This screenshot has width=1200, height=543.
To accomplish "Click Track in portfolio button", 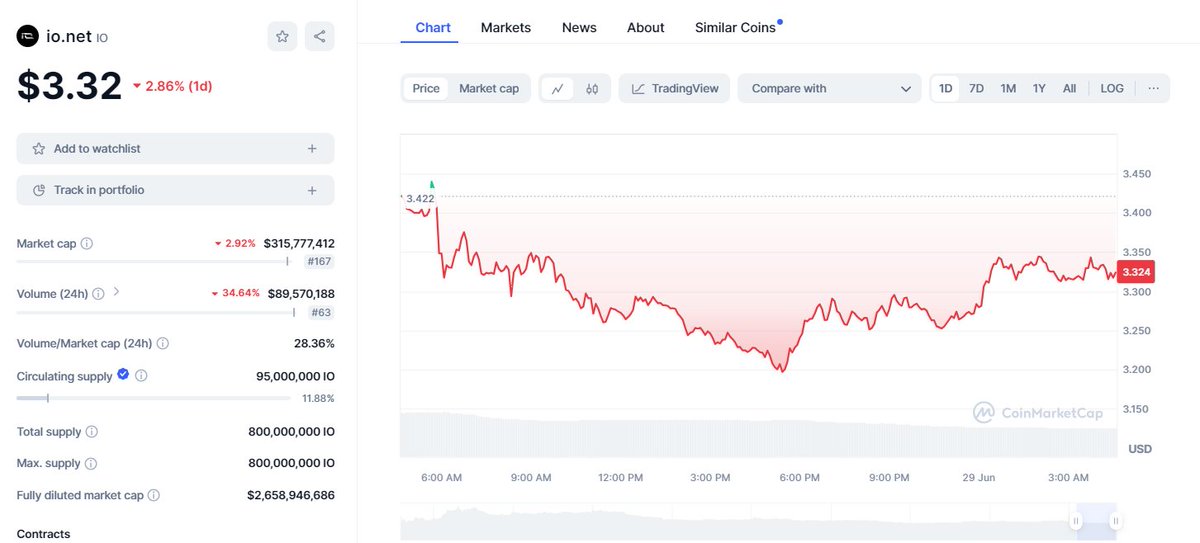I will pyautogui.click(x=175, y=190).
